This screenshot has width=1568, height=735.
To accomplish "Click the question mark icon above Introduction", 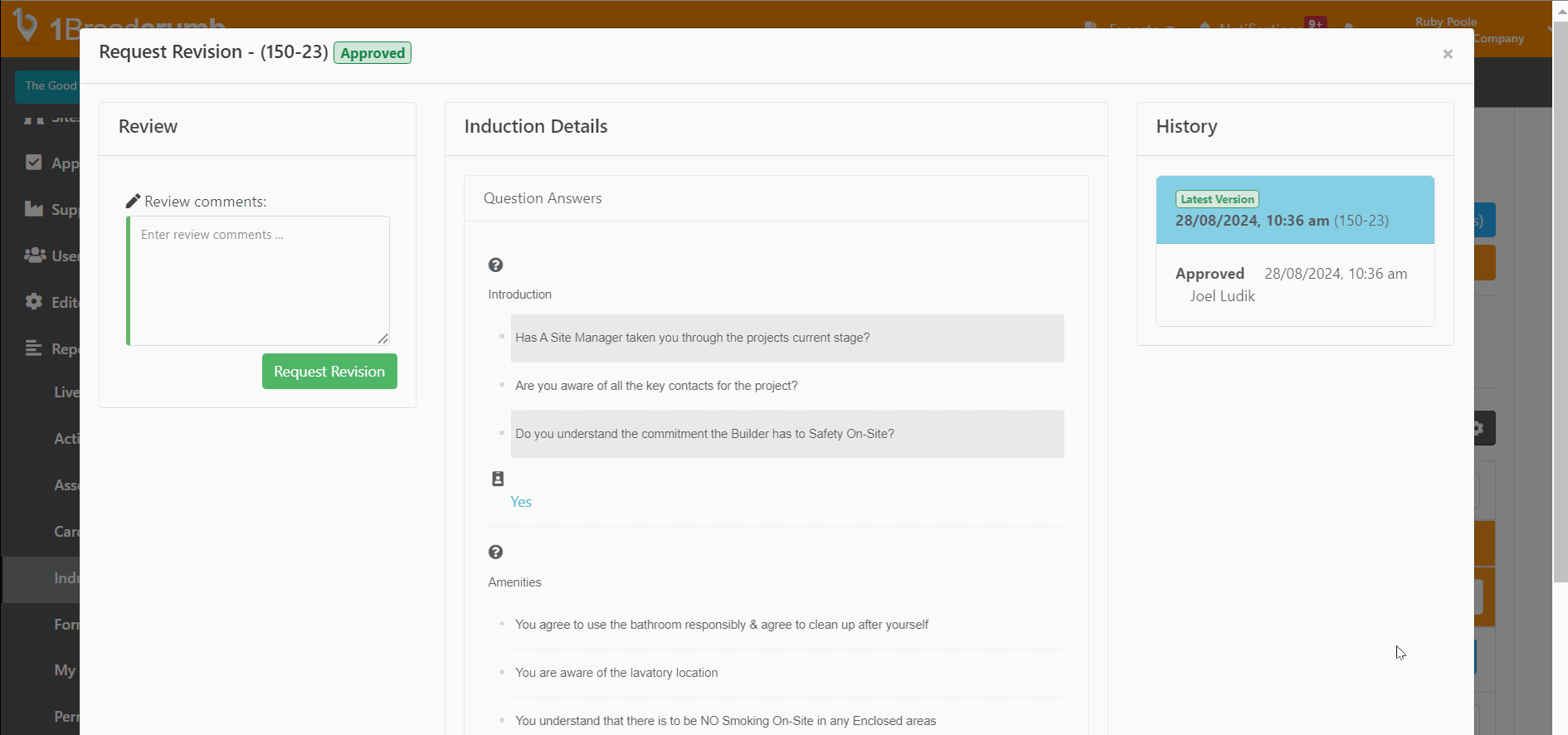I will click(x=495, y=265).
